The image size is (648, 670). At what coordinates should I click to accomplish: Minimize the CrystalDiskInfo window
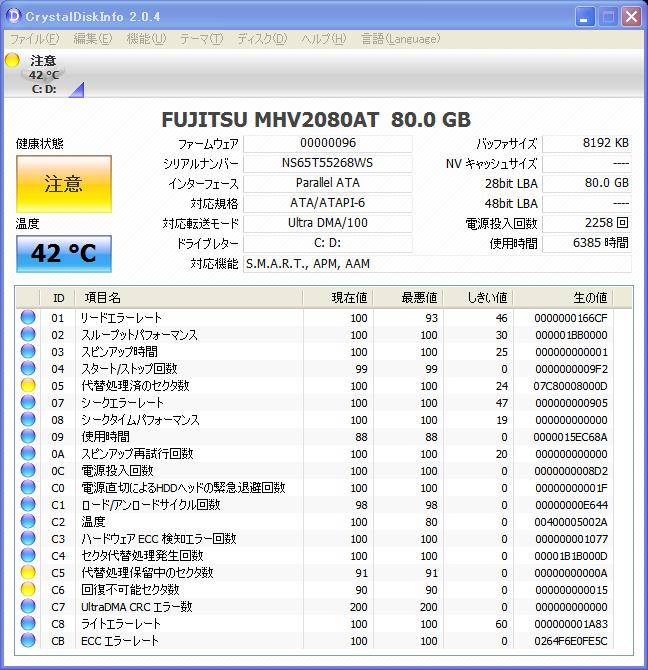(x=585, y=17)
